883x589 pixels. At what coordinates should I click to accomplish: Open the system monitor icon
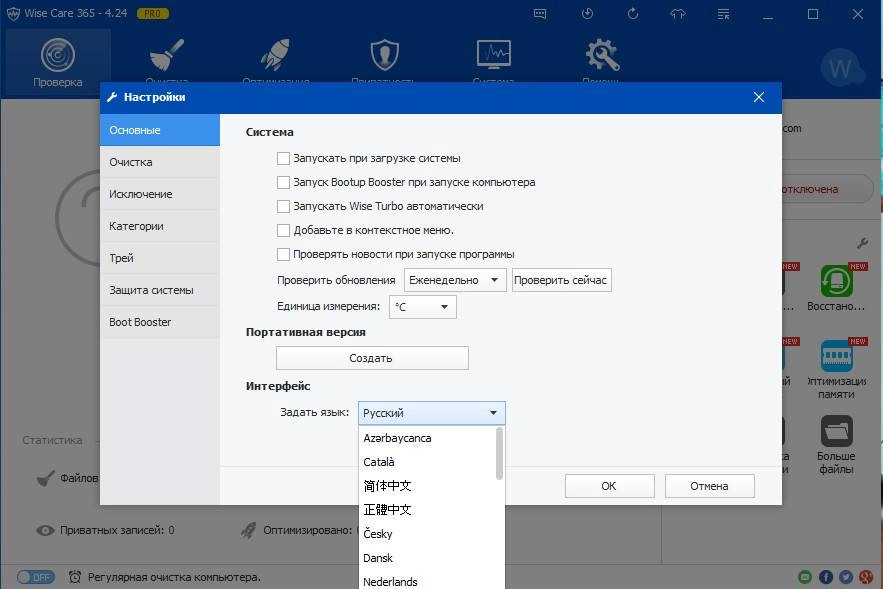coord(494,54)
